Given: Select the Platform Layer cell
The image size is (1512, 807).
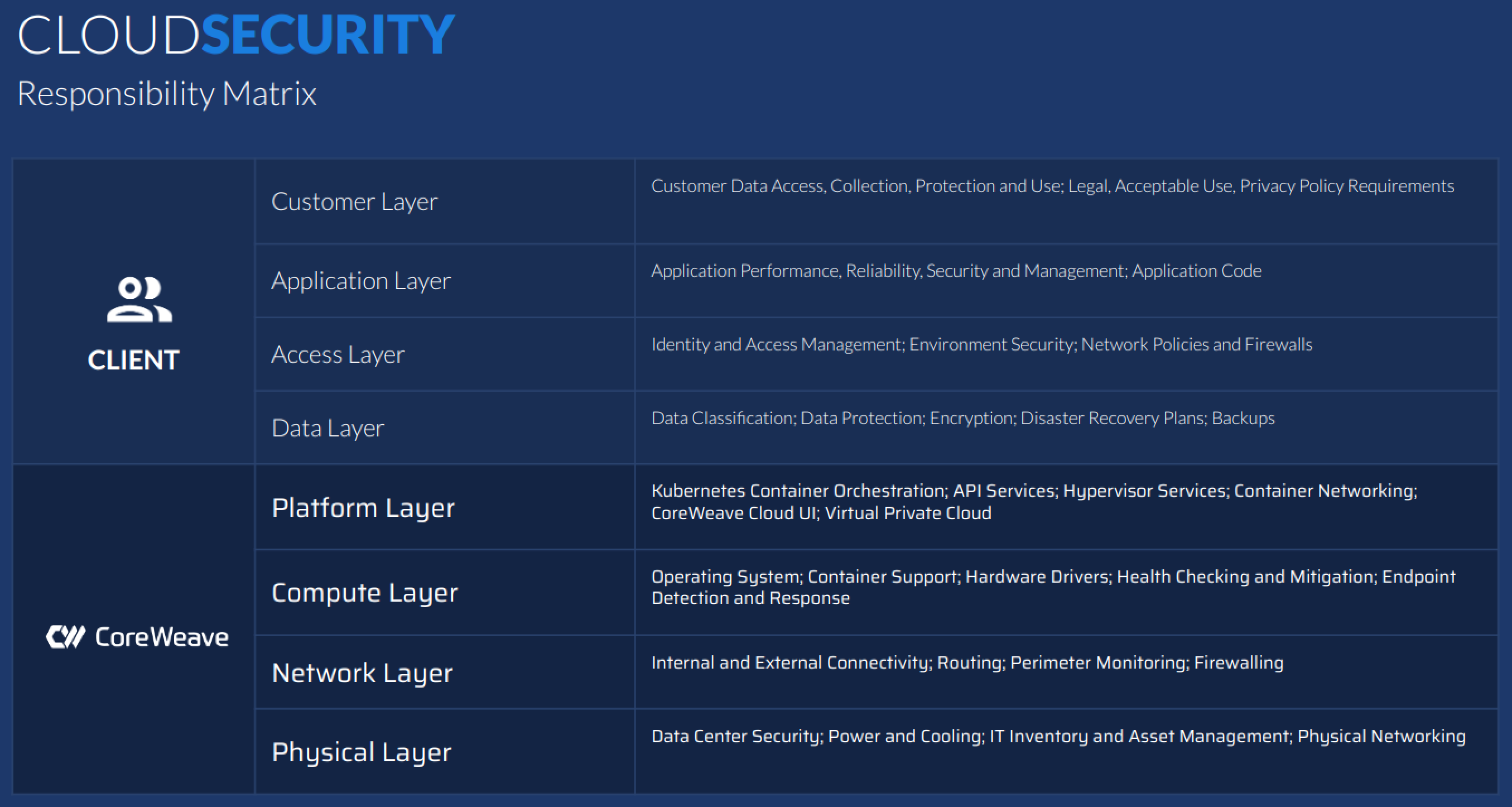Looking at the screenshot, I should pos(445,507).
